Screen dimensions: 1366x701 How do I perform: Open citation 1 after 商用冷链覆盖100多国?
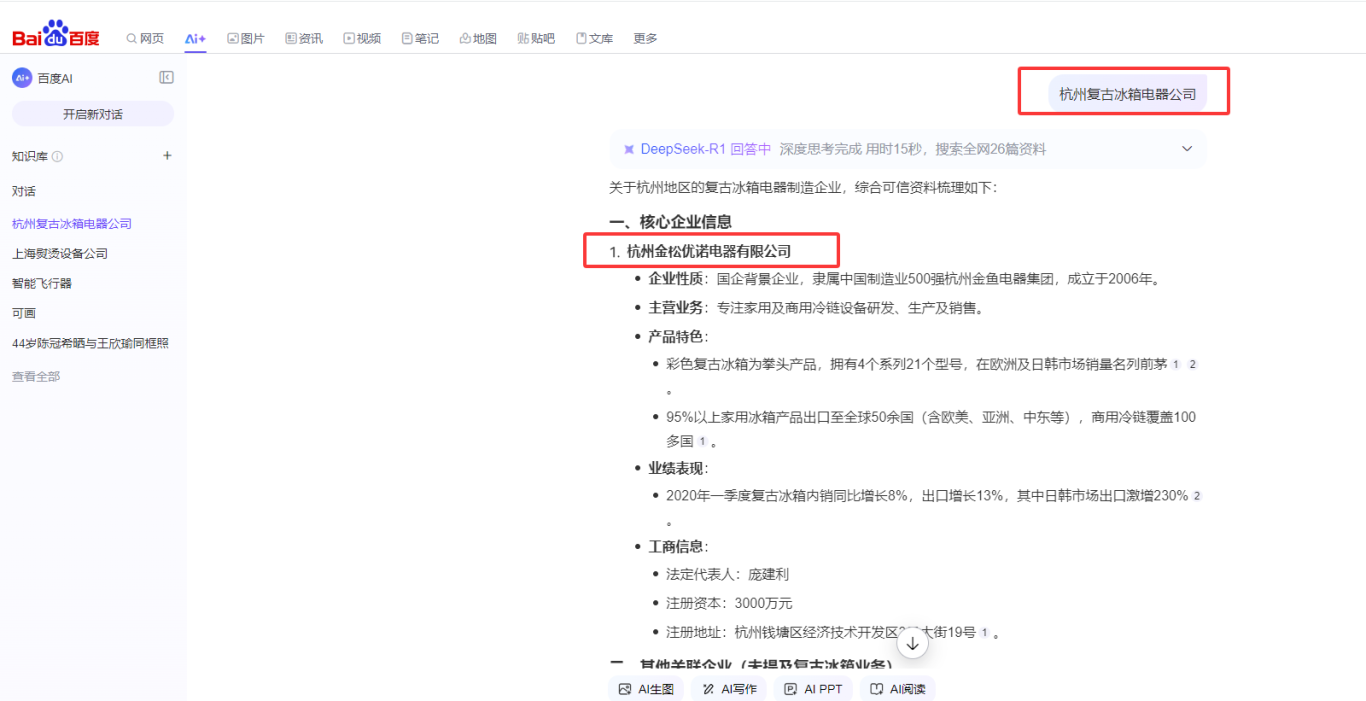(702, 442)
